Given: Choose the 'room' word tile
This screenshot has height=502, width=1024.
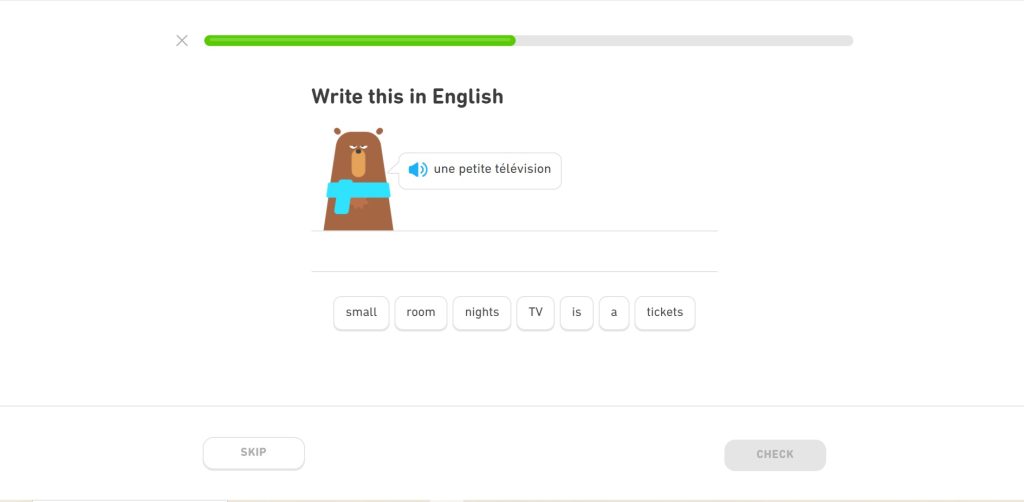Looking at the screenshot, I should pyautogui.click(x=421, y=312).
